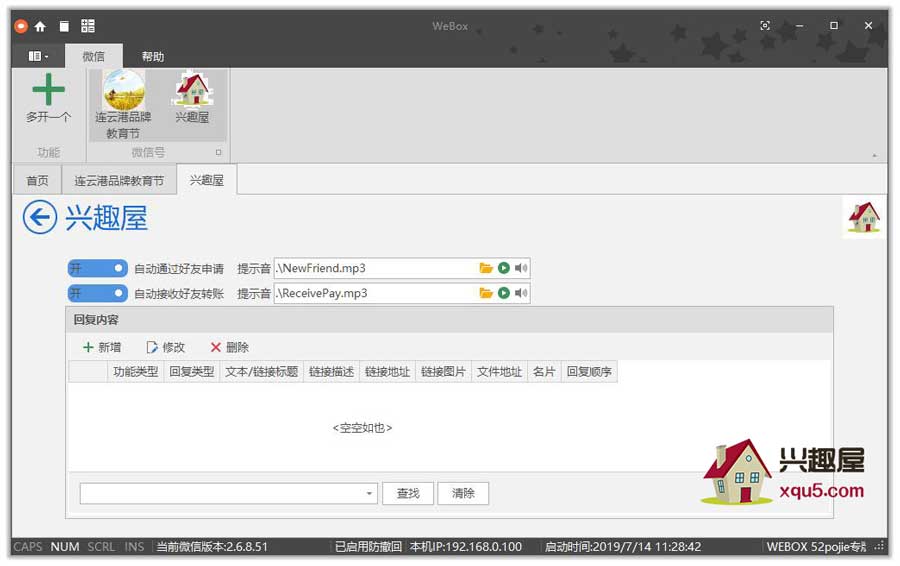Click the 清除 button
Viewport: 900px width, 566px height.
(463, 493)
